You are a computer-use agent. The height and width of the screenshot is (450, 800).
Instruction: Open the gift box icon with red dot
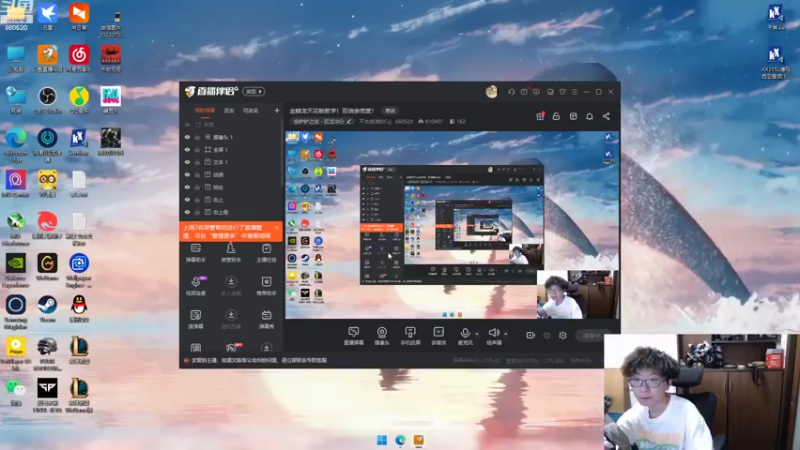tap(540, 116)
